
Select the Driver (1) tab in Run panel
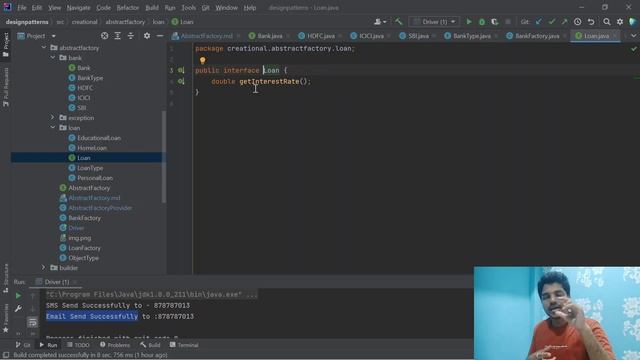pos(56,282)
